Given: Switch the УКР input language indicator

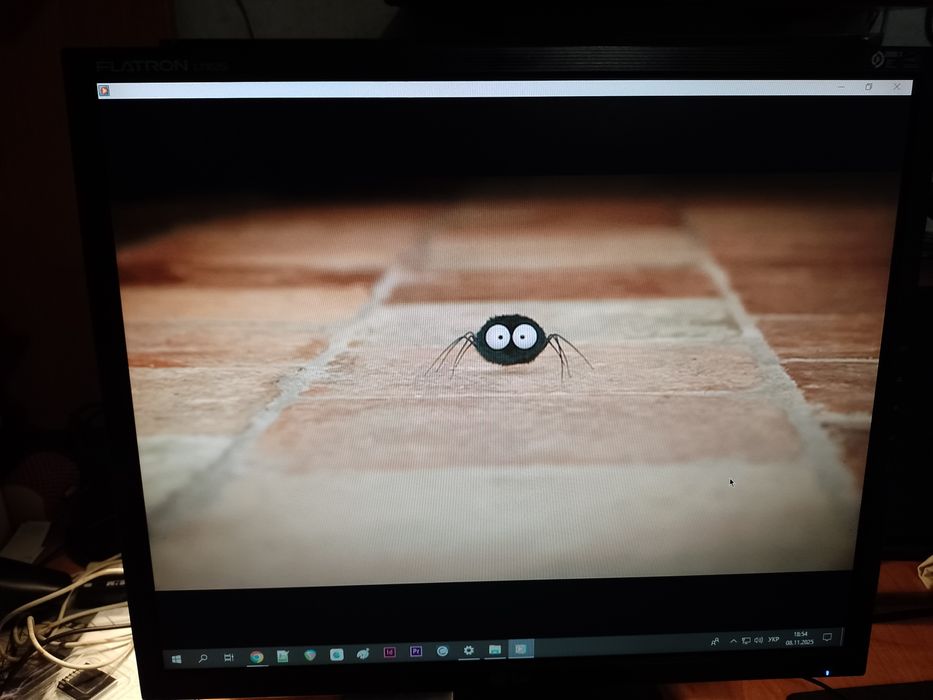Looking at the screenshot, I should click(774, 639).
